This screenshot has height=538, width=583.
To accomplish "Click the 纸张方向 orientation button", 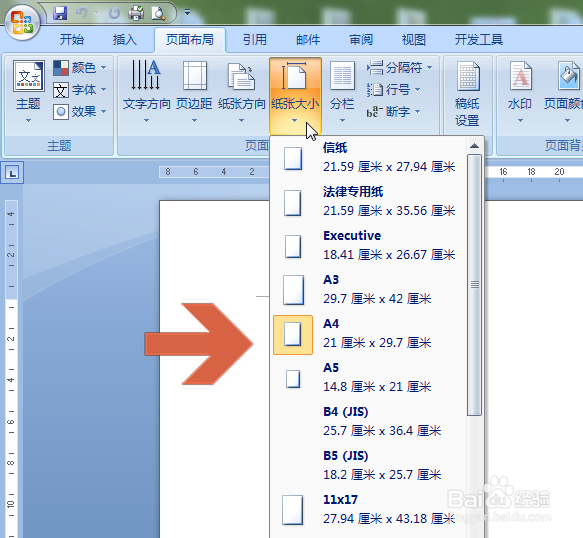I will click(x=242, y=92).
